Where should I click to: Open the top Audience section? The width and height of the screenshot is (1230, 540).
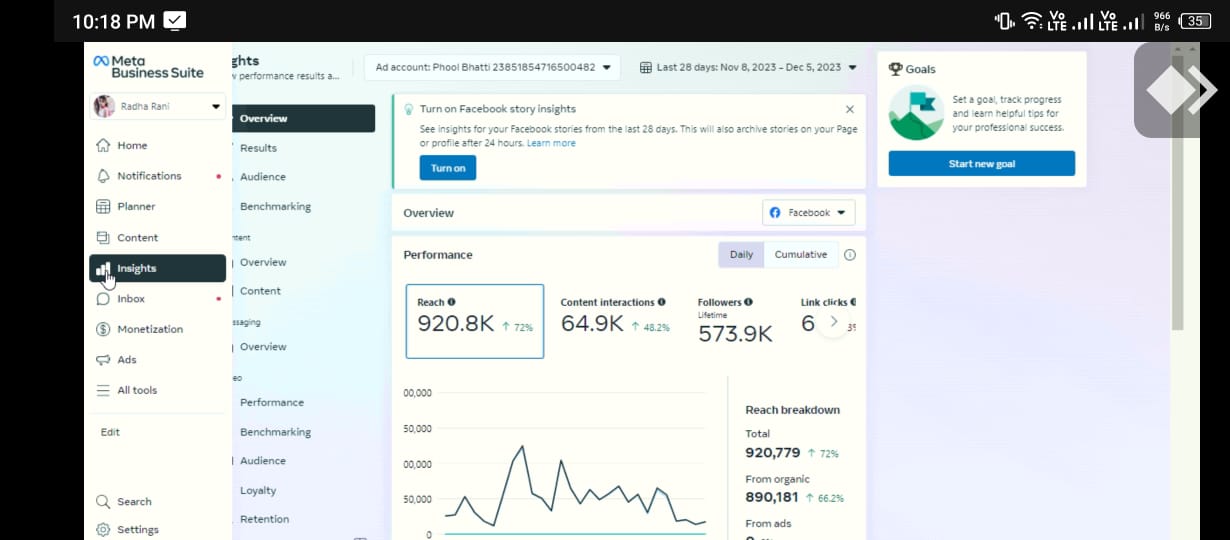click(x=263, y=177)
